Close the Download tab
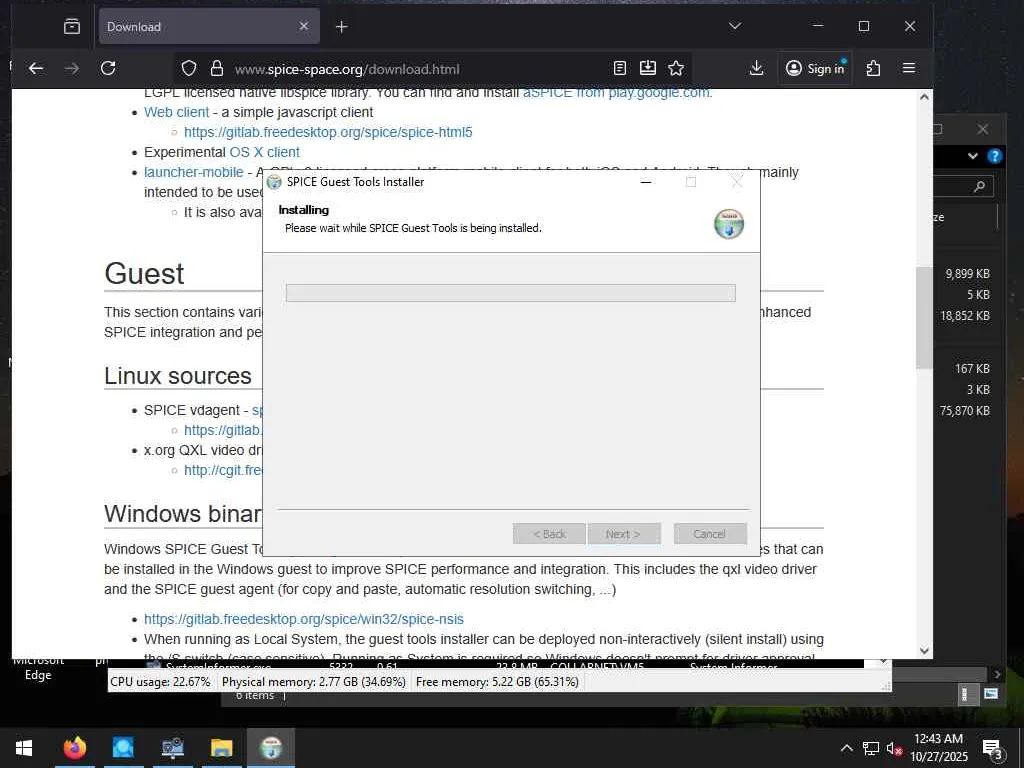Viewport: 1024px width, 768px height. [304, 26]
